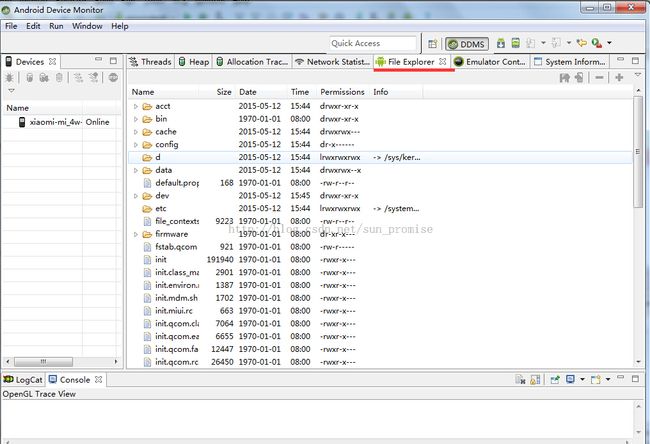Screen dimensions: 650x444
Task: Click the Cause GC trash icon
Action: pyautogui.click(x=59, y=78)
